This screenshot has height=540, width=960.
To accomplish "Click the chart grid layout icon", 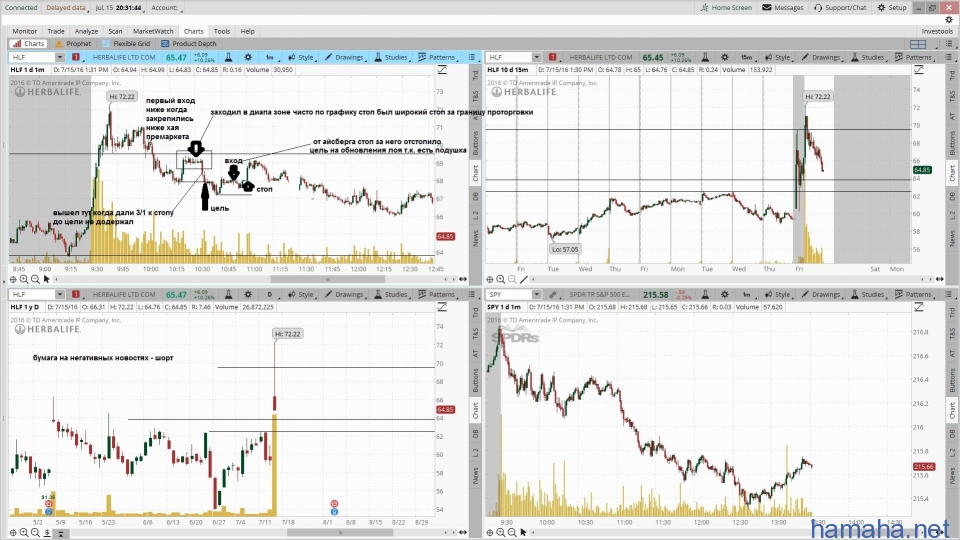I will (918, 44).
